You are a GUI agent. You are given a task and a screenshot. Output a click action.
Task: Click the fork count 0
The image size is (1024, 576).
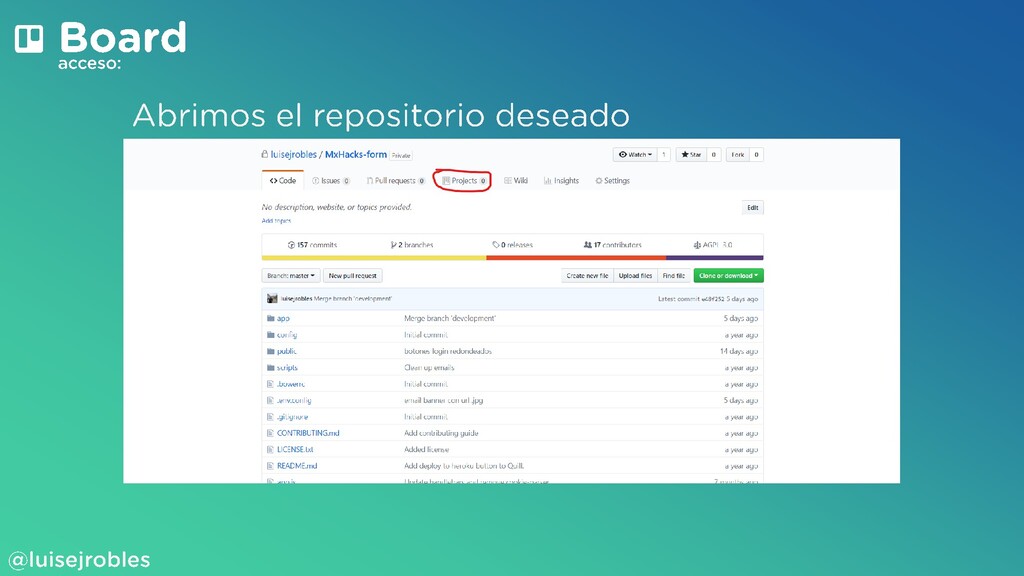pyautogui.click(x=756, y=155)
